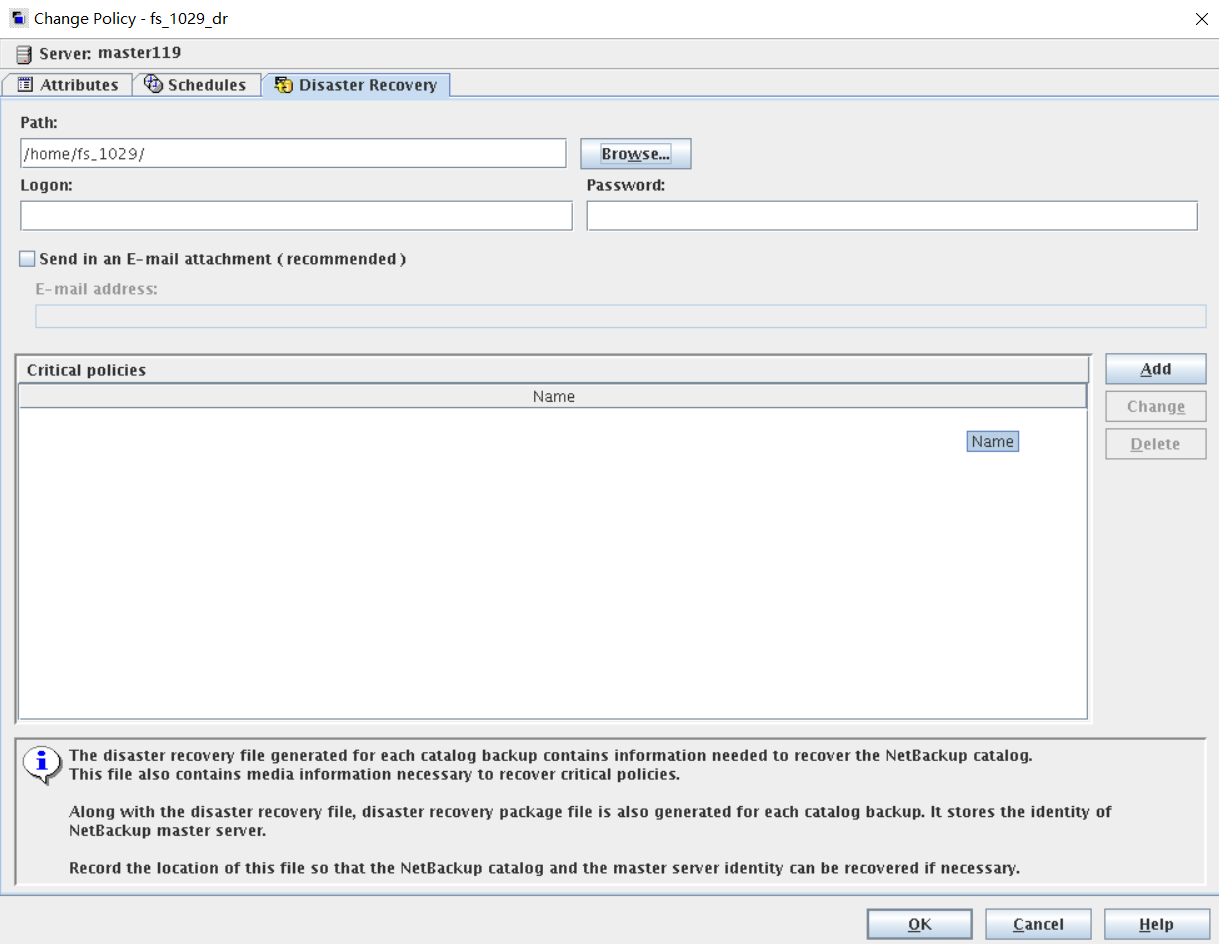Close the Change Policy dialog
1219x944 pixels.
pyautogui.click(x=1200, y=19)
